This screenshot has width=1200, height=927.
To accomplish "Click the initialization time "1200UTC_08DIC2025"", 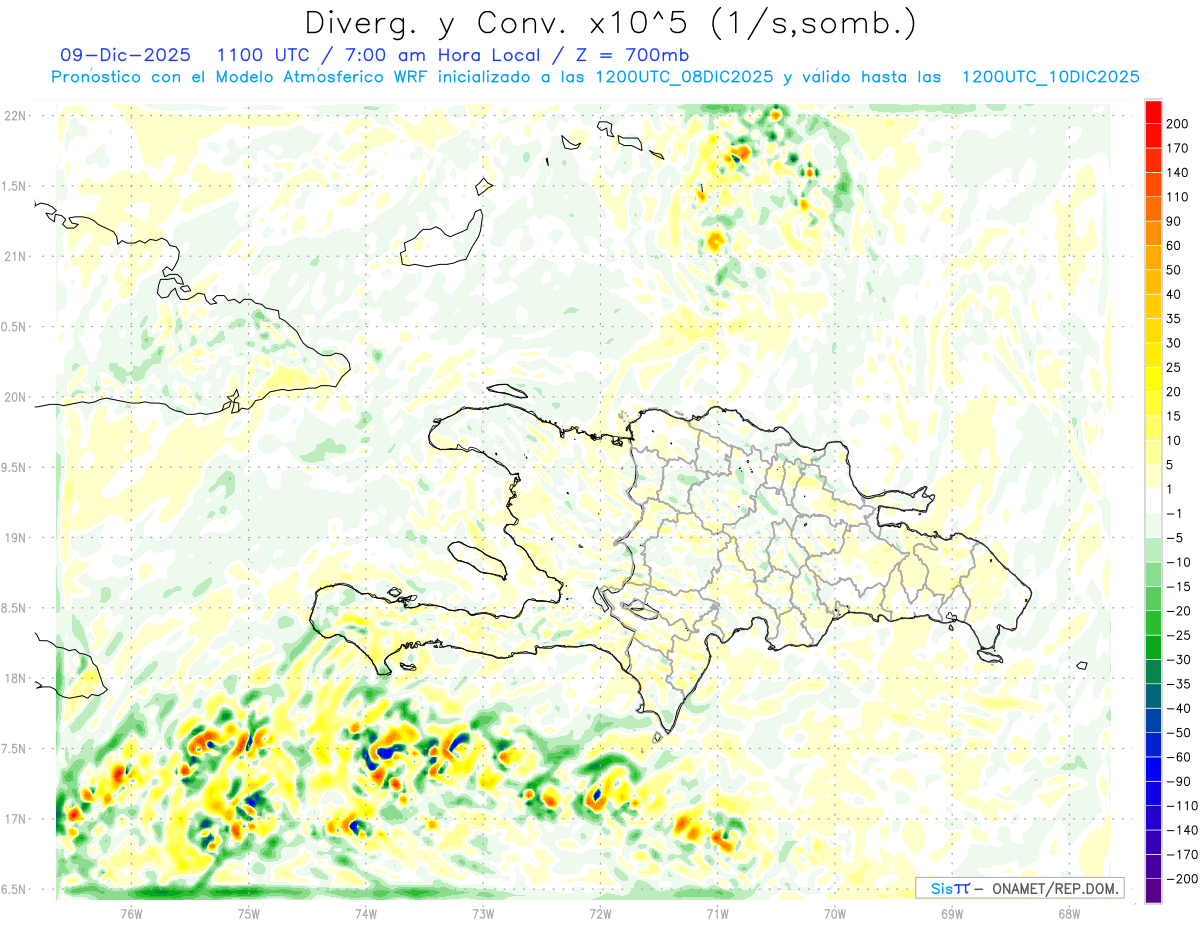I will [x=685, y=77].
